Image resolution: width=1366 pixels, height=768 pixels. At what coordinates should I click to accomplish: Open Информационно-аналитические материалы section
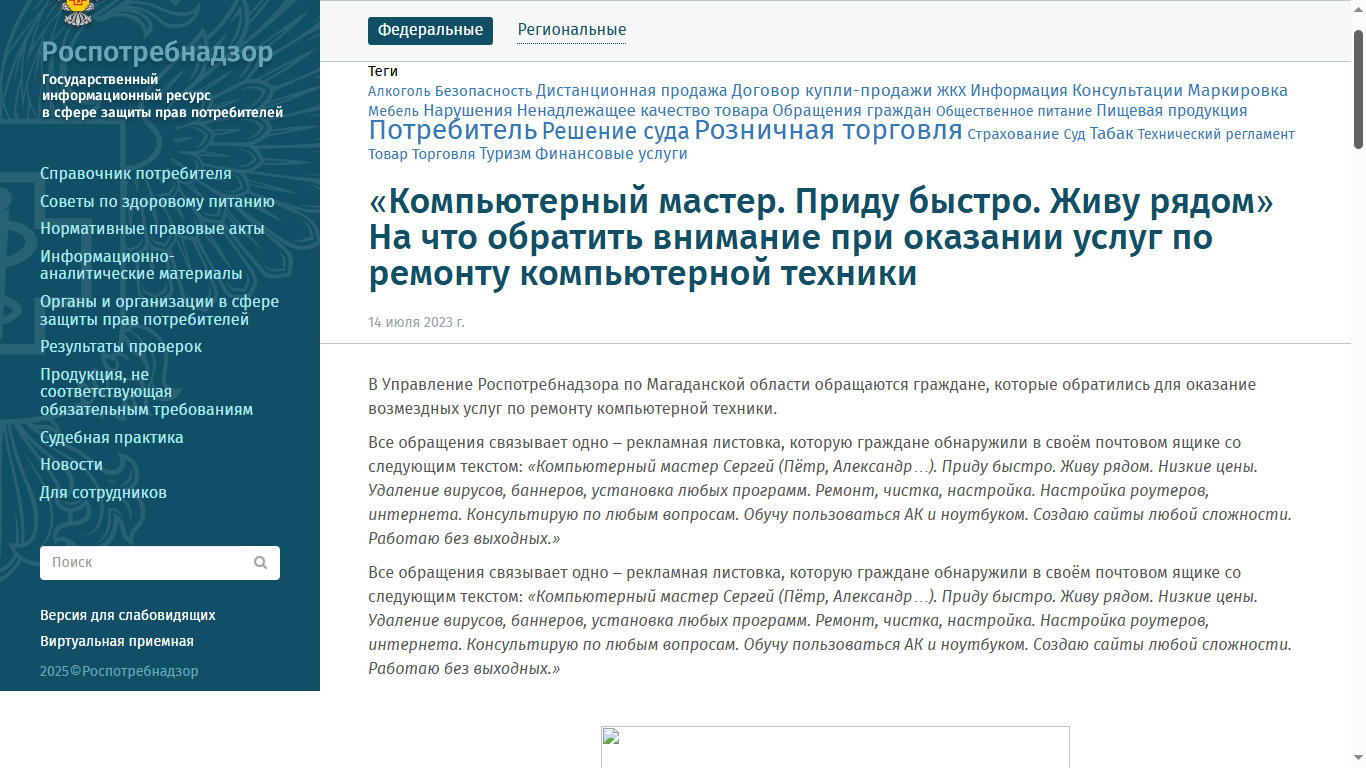141,265
